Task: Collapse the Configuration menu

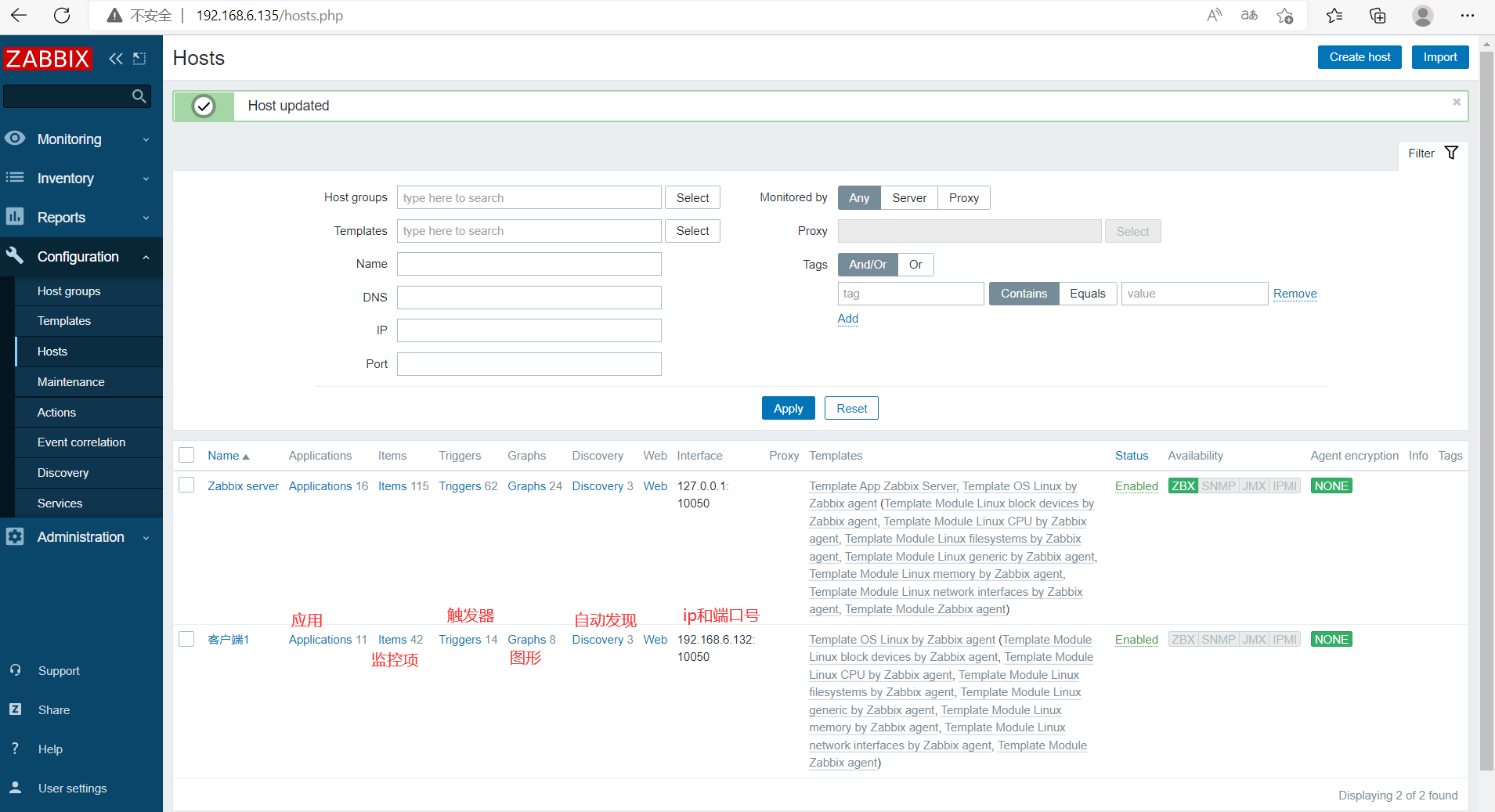Action: coord(81,257)
